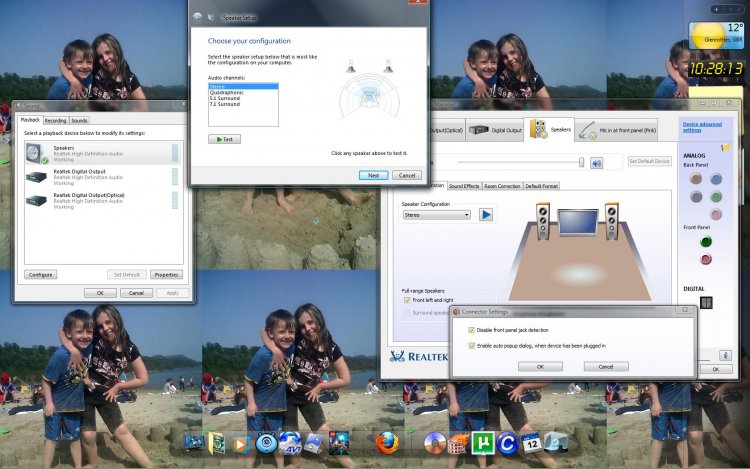Open the Sound Effects tab
The image size is (750, 469).
[464, 186]
